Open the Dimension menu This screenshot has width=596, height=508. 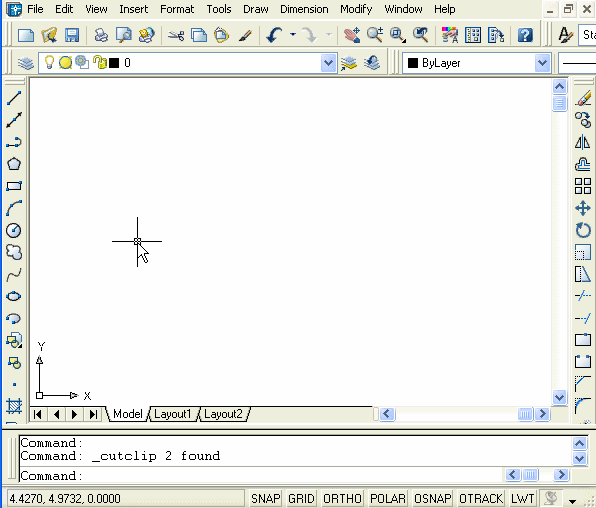(x=304, y=9)
